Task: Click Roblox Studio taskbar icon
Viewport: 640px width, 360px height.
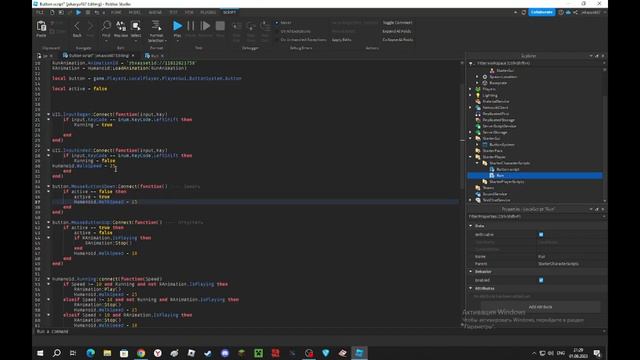Action: click(359, 353)
